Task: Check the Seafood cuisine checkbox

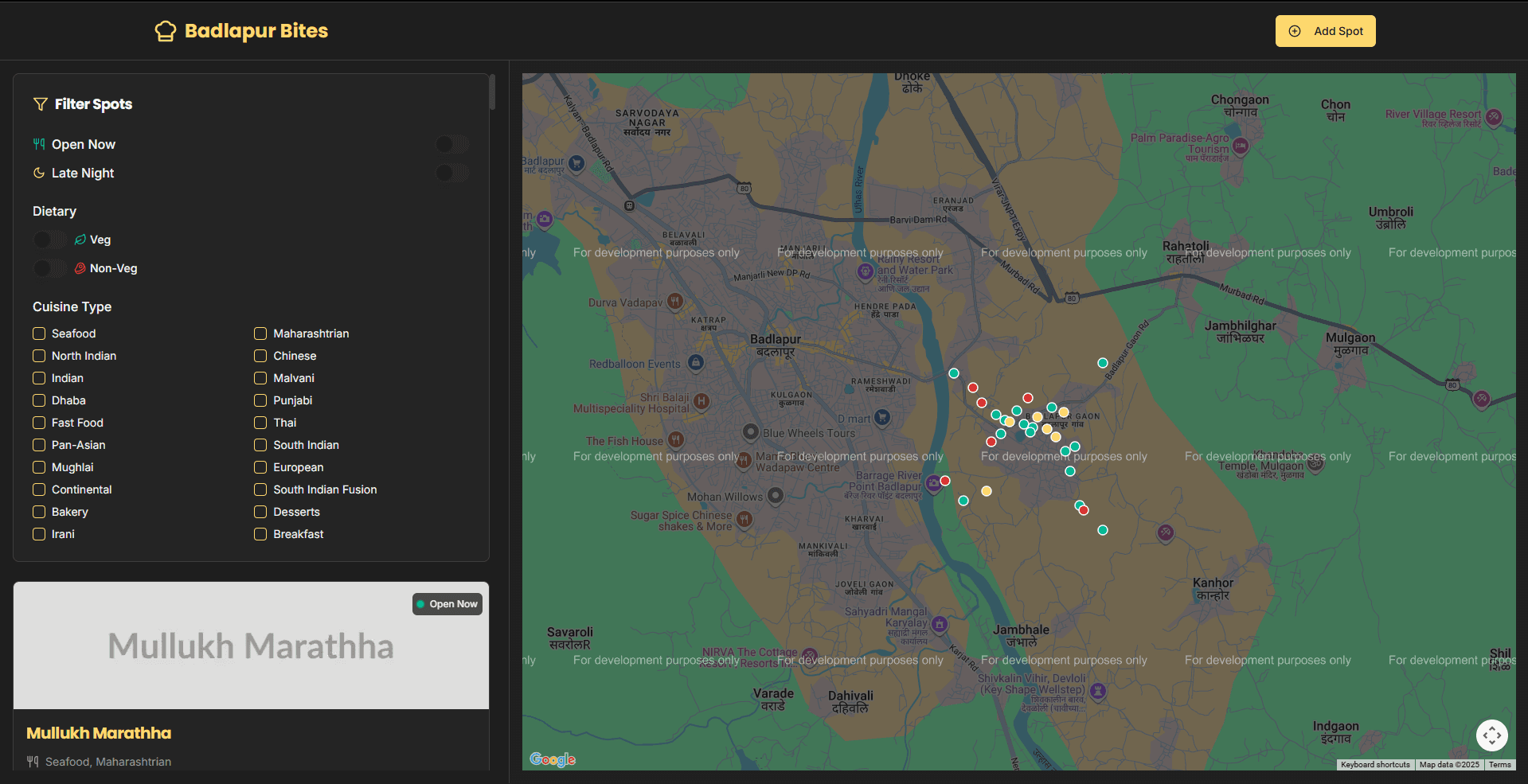Action: (x=39, y=333)
